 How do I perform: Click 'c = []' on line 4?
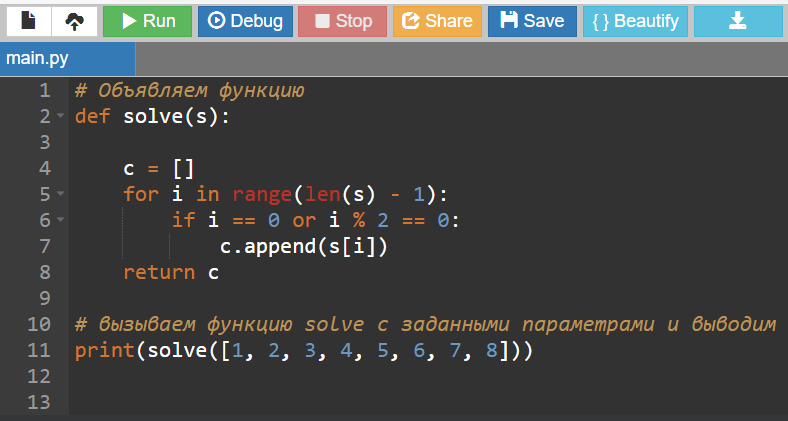click(x=158, y=168)
